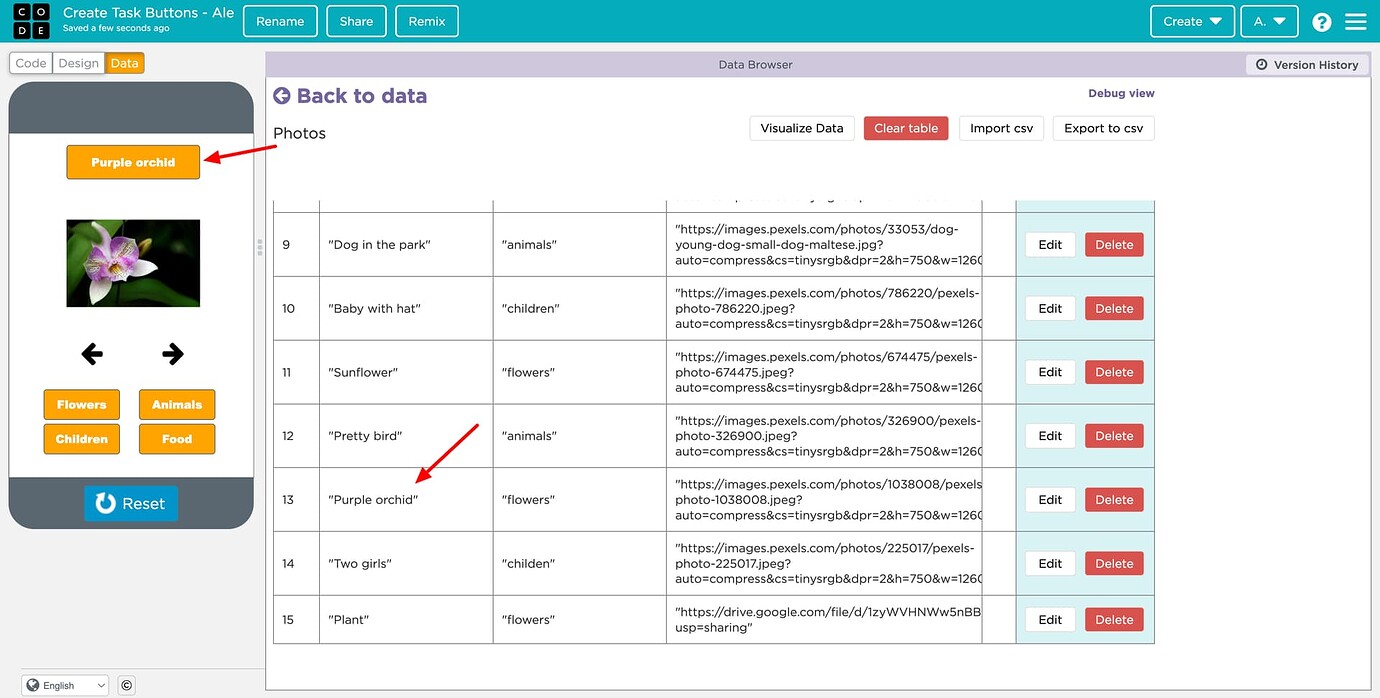
Task: Click the left arrow in the app preview
Action: point(91,353)
